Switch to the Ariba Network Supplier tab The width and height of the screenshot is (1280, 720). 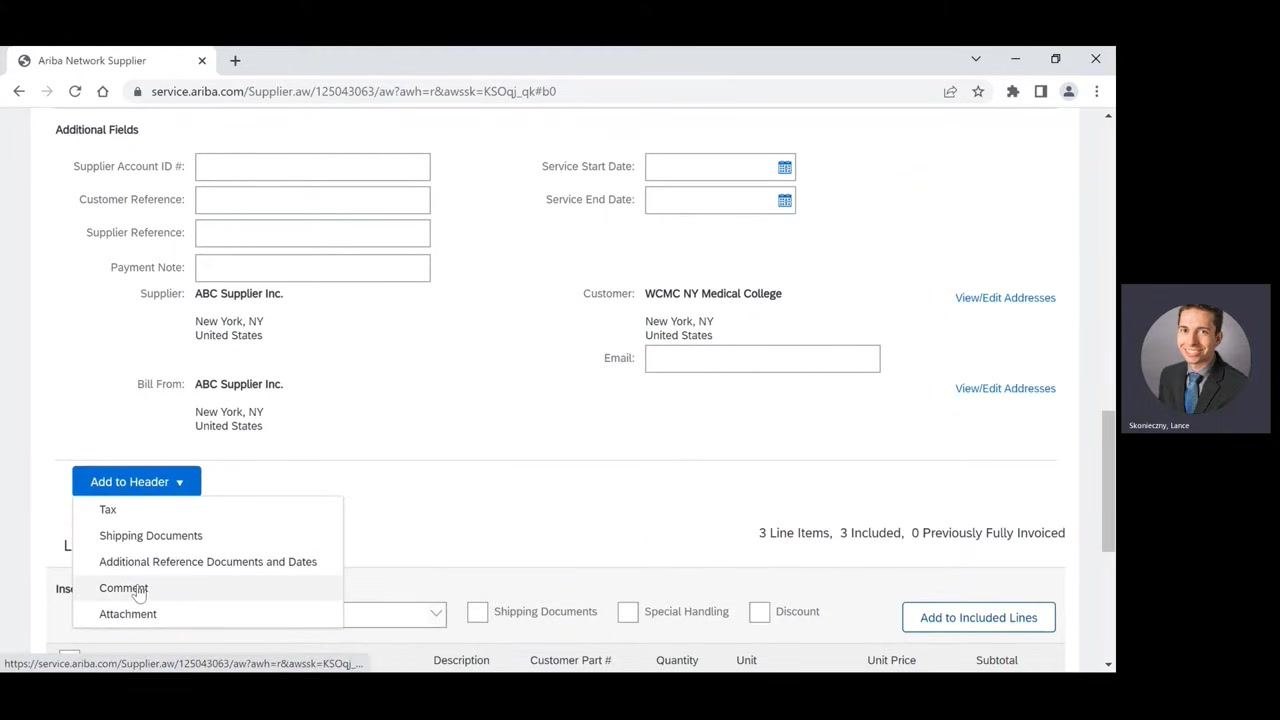pyautogui.click(x=108, y=61)
